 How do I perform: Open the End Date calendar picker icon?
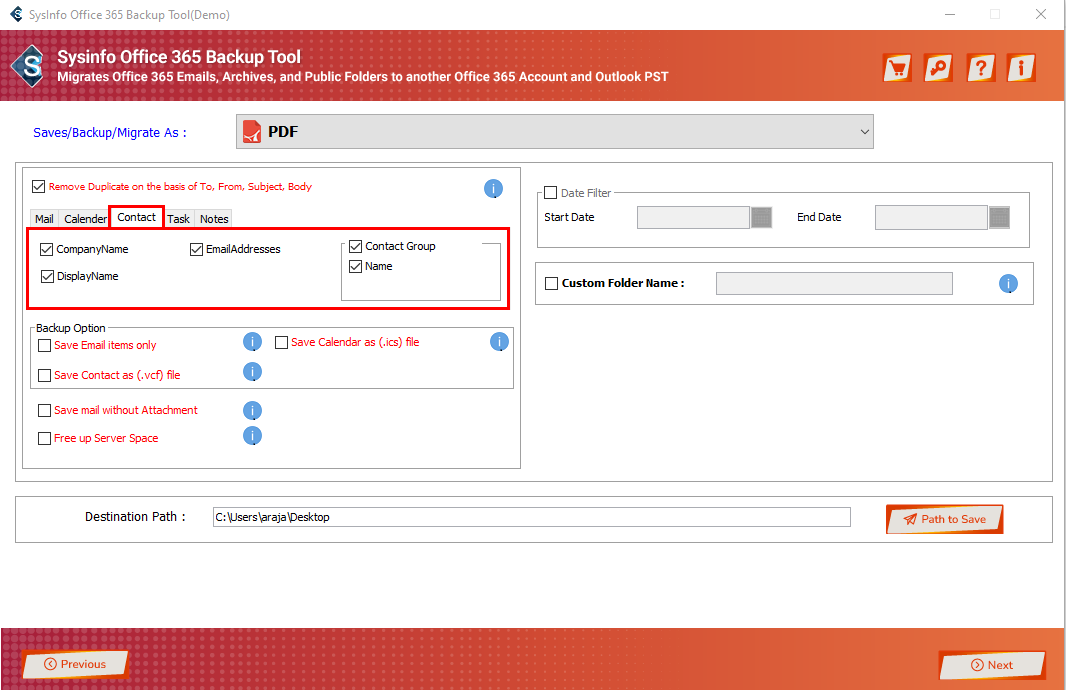[999, 218]
